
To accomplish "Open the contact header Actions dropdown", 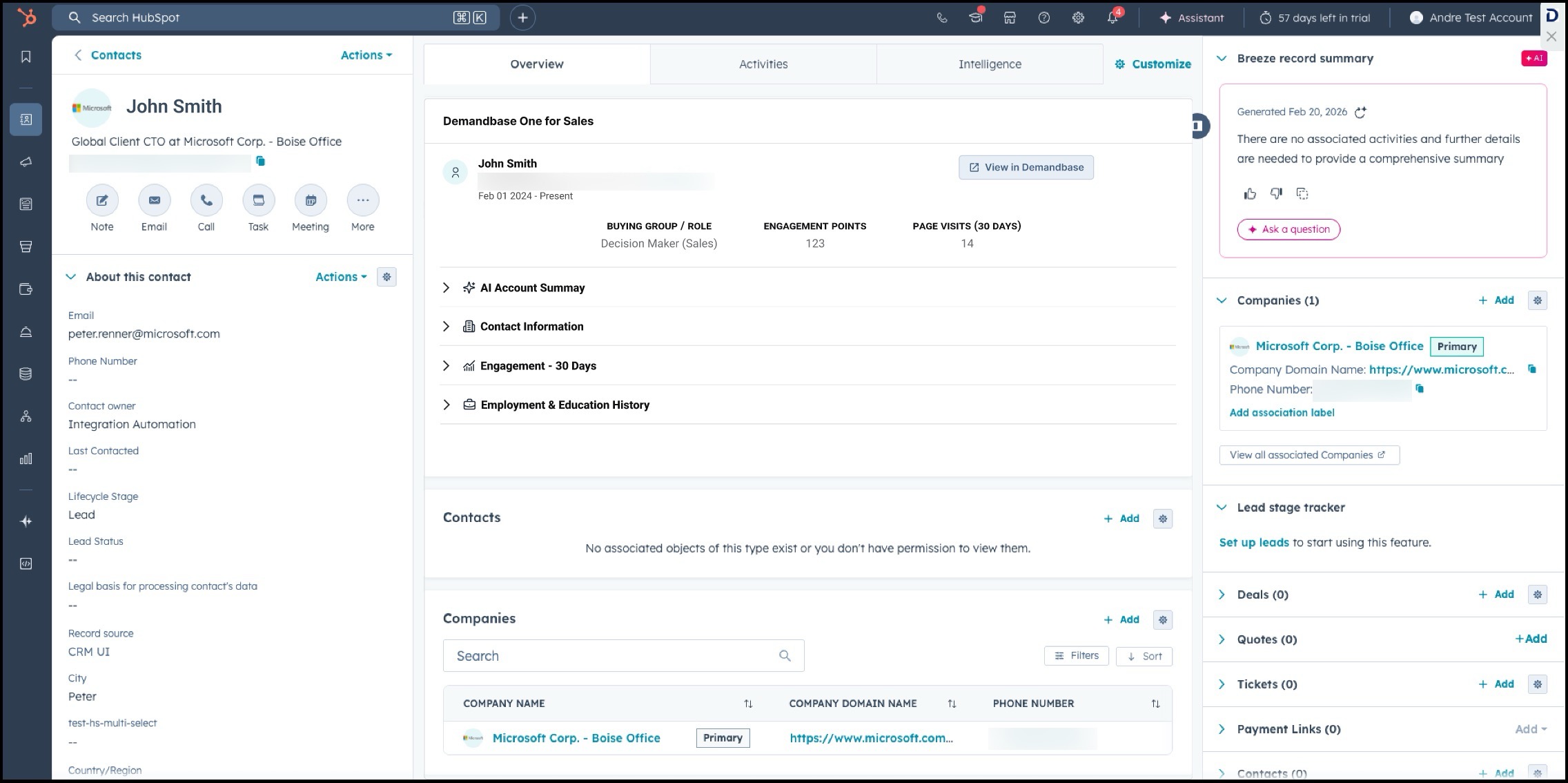I will (366, 55).
